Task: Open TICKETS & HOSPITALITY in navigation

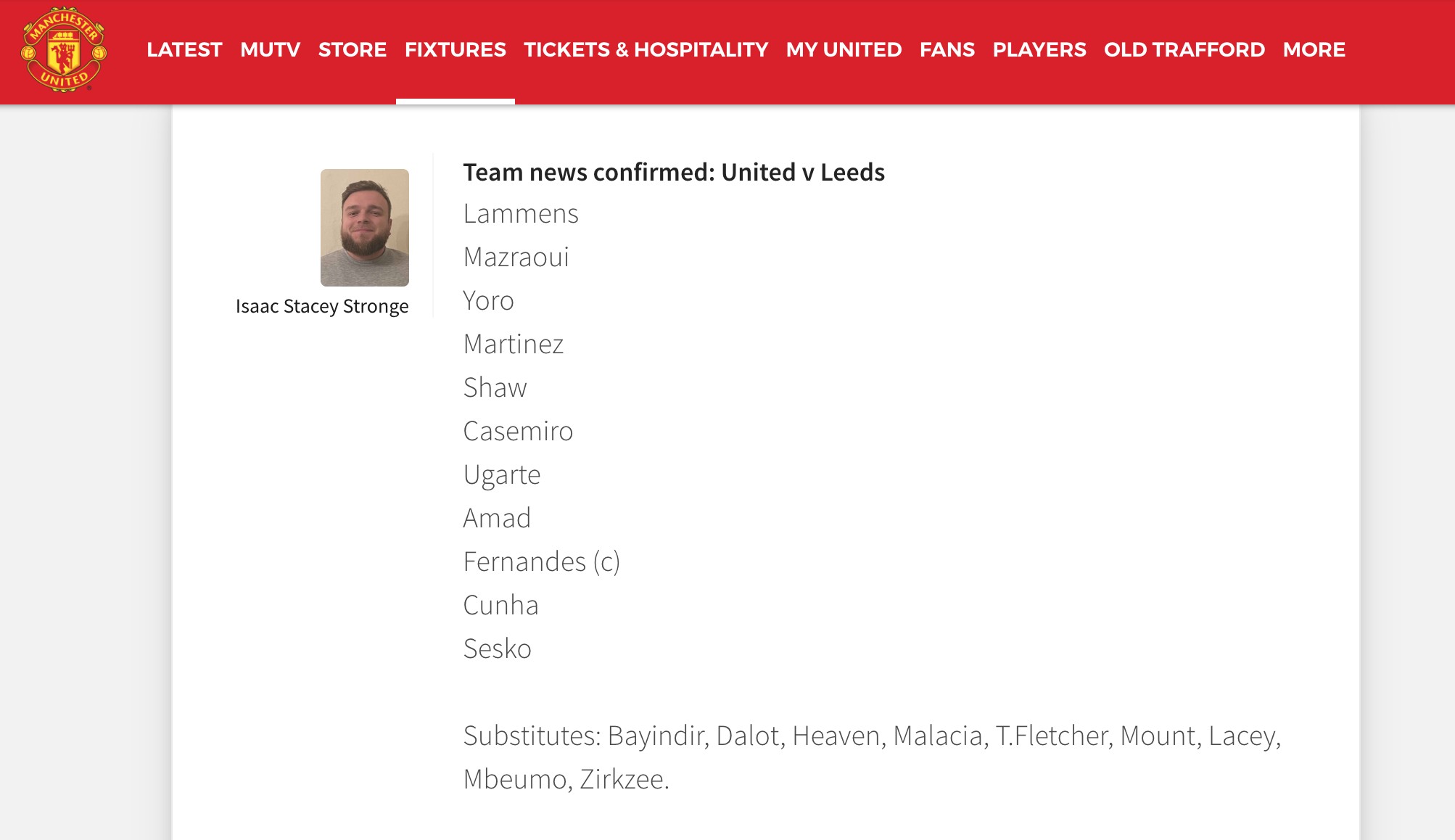Action: 646,49
